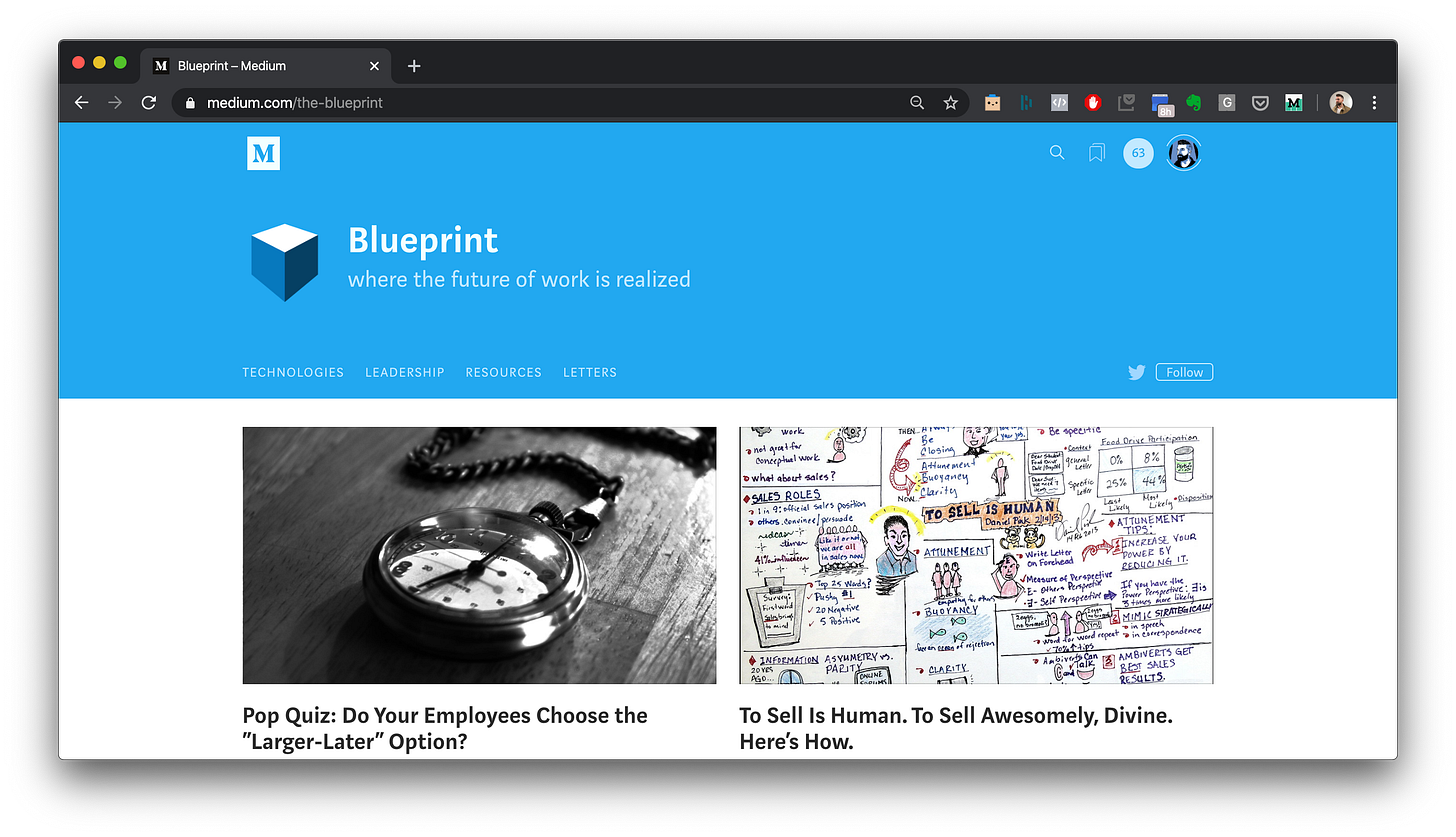Click the zoom magnifier icon in address bar
The image size is (1456, 837).
pyautogui.click(x=917, y=103)
